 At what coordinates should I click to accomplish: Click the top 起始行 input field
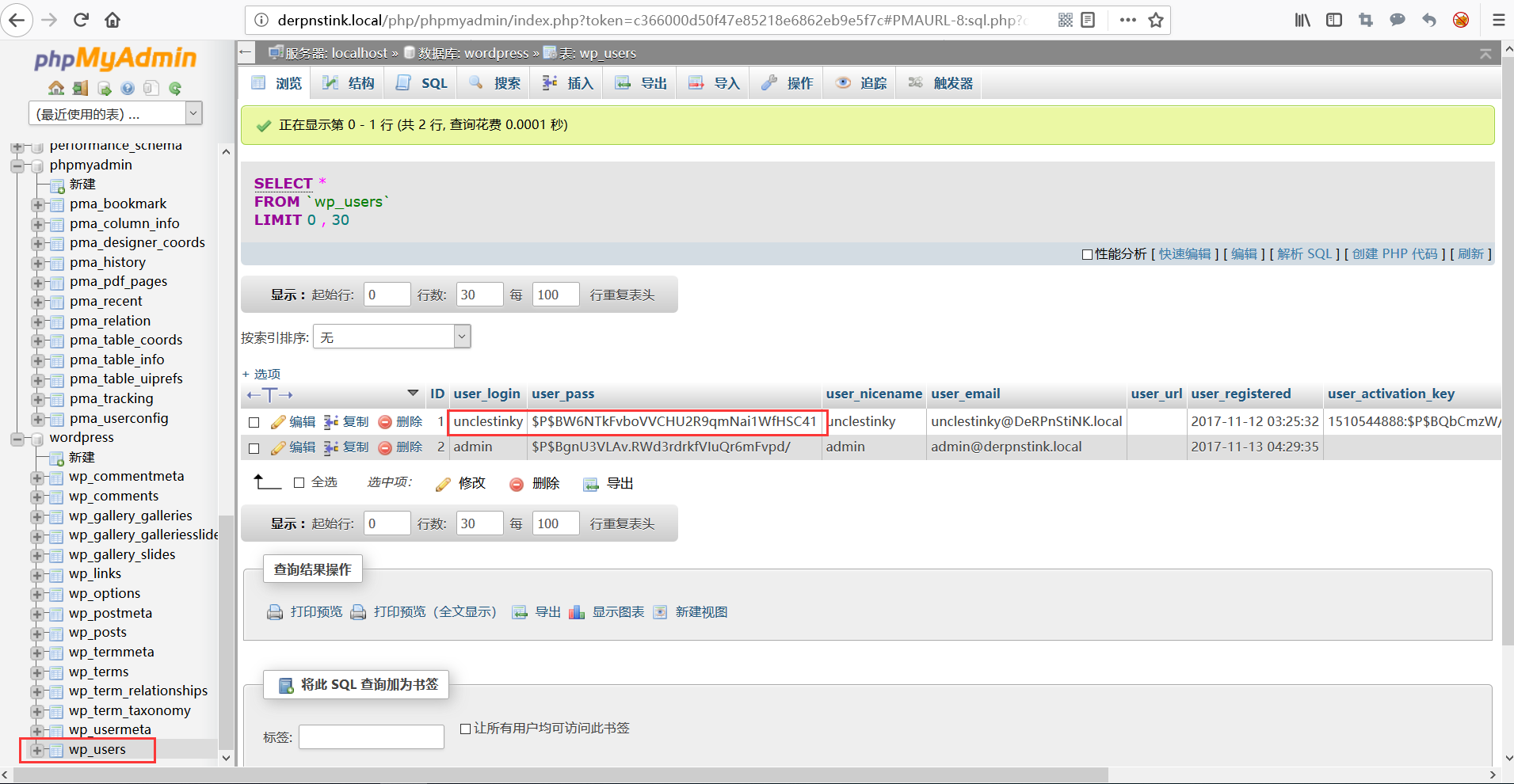(387, 295)
